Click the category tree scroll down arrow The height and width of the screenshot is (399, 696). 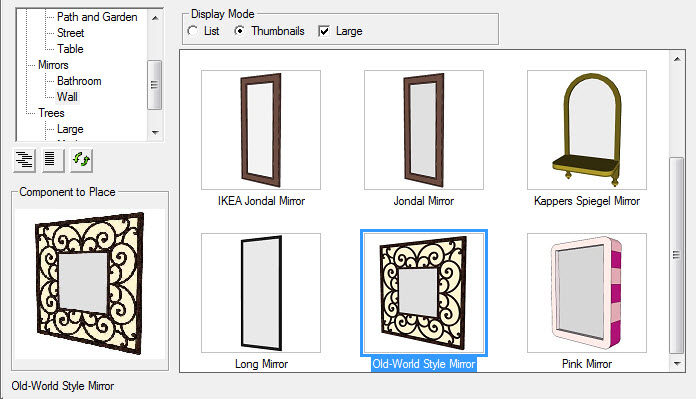point(155,132)
